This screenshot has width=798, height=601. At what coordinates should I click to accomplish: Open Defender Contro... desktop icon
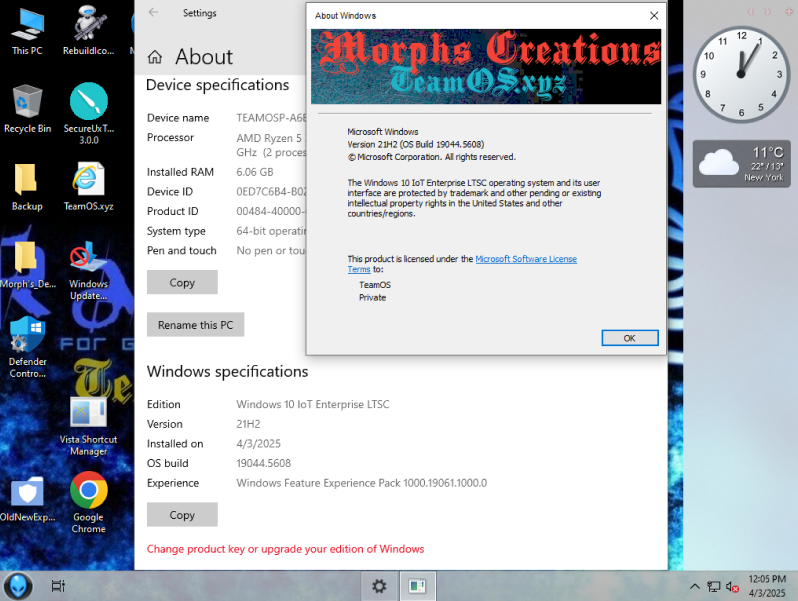tap(27, 348)
